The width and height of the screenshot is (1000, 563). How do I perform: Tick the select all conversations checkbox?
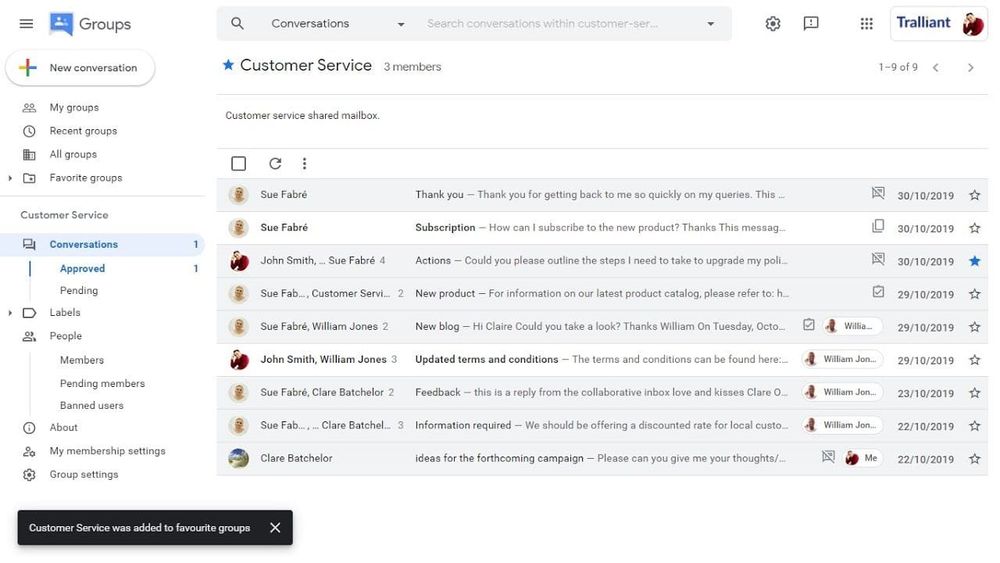(238, 164)
